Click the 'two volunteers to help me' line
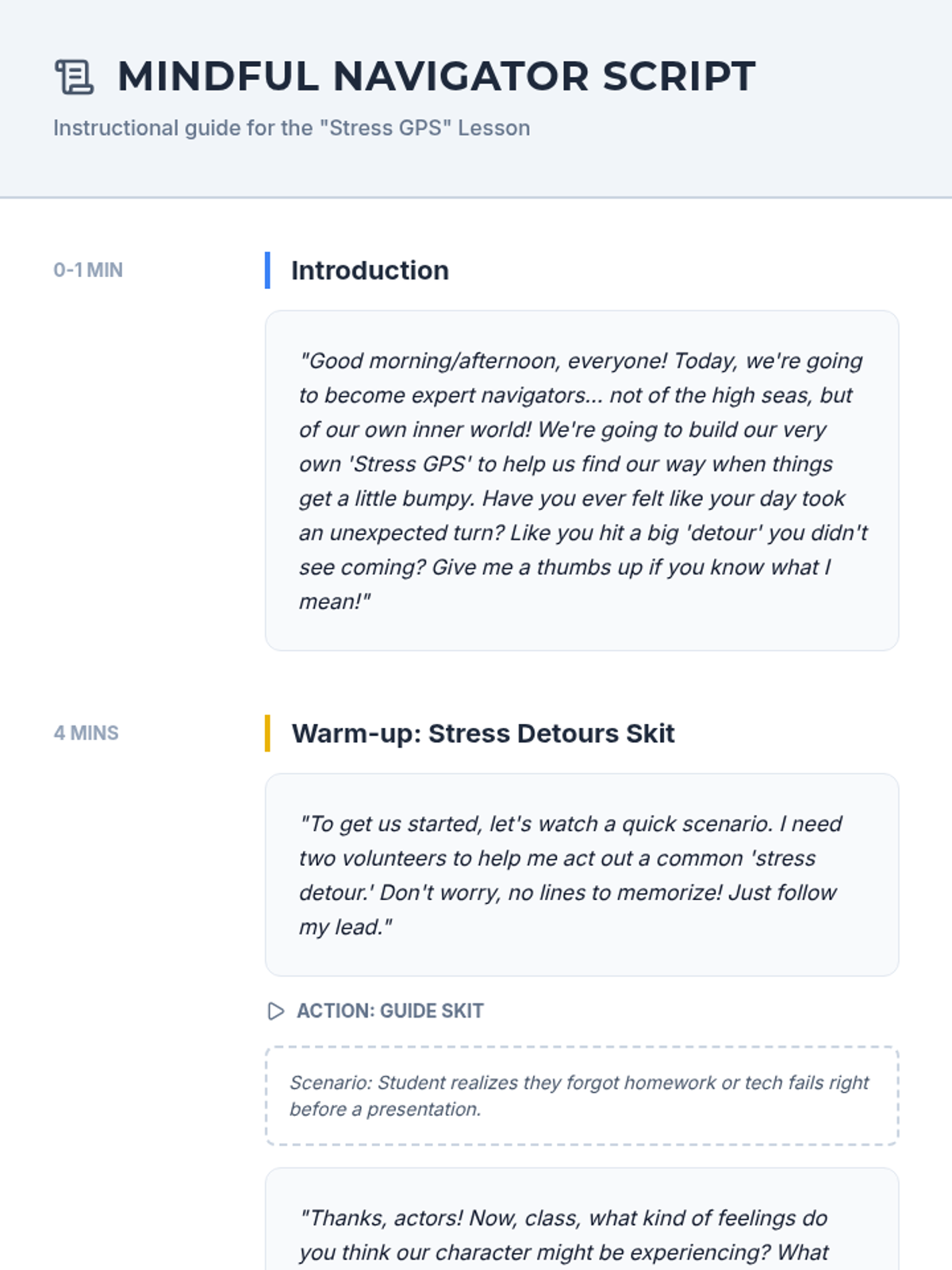Image resolution: width=952 pixels, height=1270 pixels. tap(557, 859)
